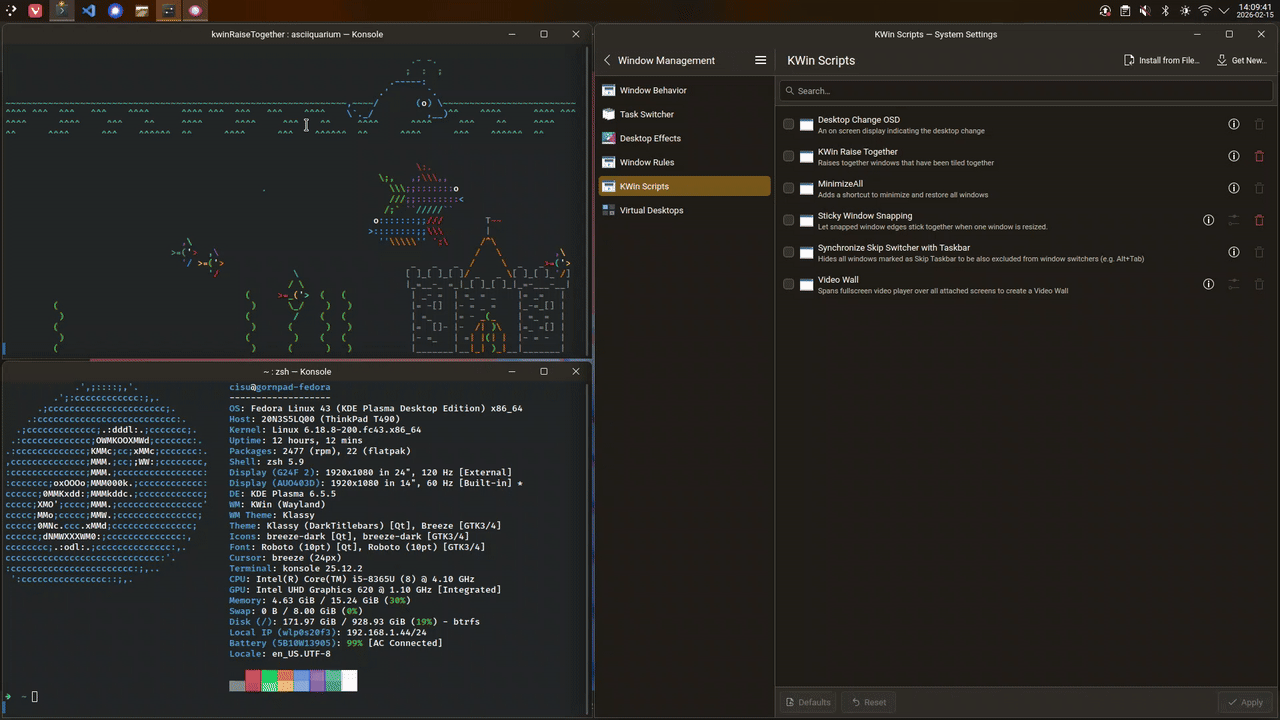
Task: Show info for Desktop Change OSD script
Action: (1233, 124)
